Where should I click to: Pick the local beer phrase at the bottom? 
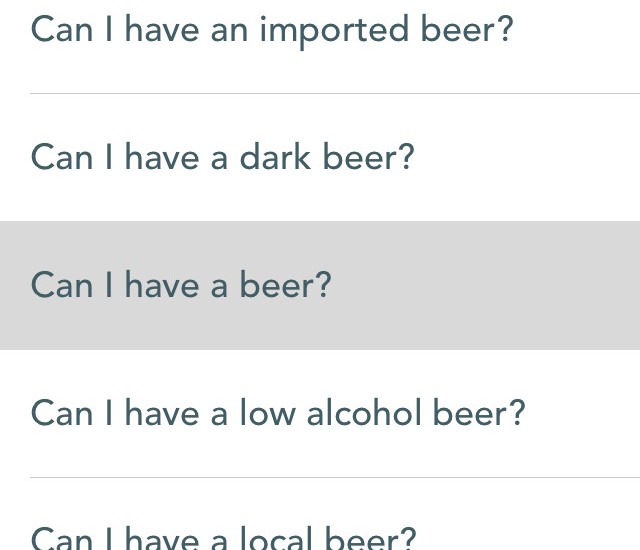click(x=223, y=536)
